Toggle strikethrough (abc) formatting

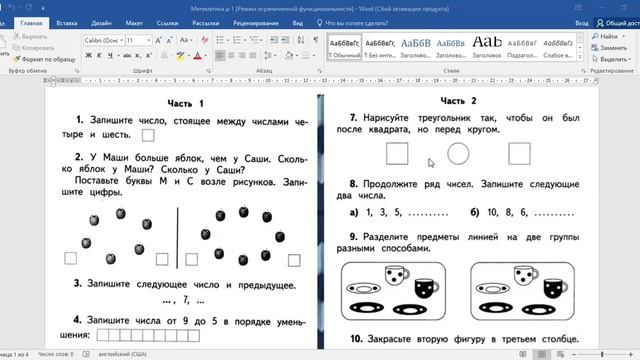(x=127, y=56)
